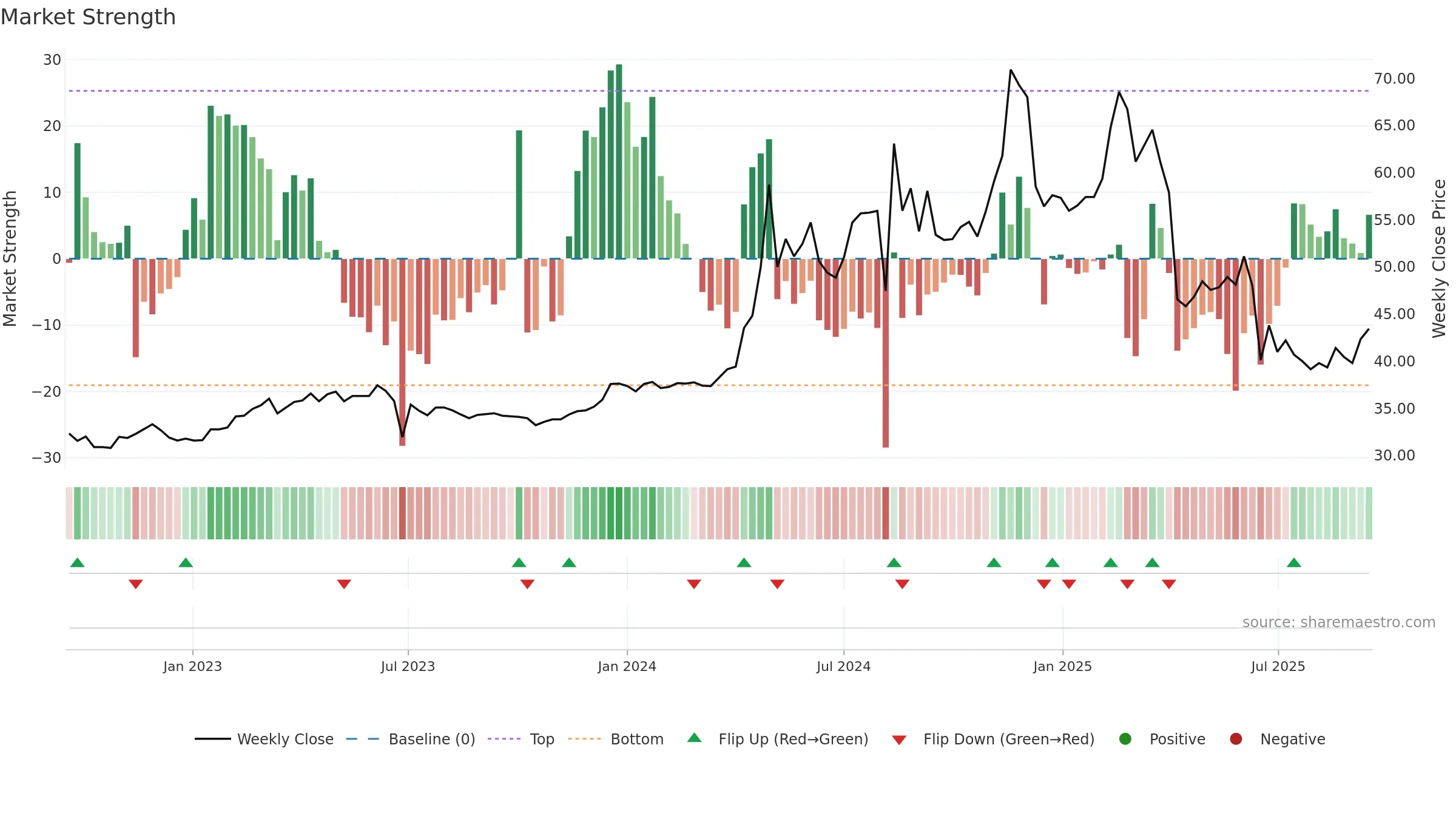Image resolution: width=1456 pixels, height=819 pixels.
Task: Click the 70.00 weekly close price label
Action: point(1394,78)
